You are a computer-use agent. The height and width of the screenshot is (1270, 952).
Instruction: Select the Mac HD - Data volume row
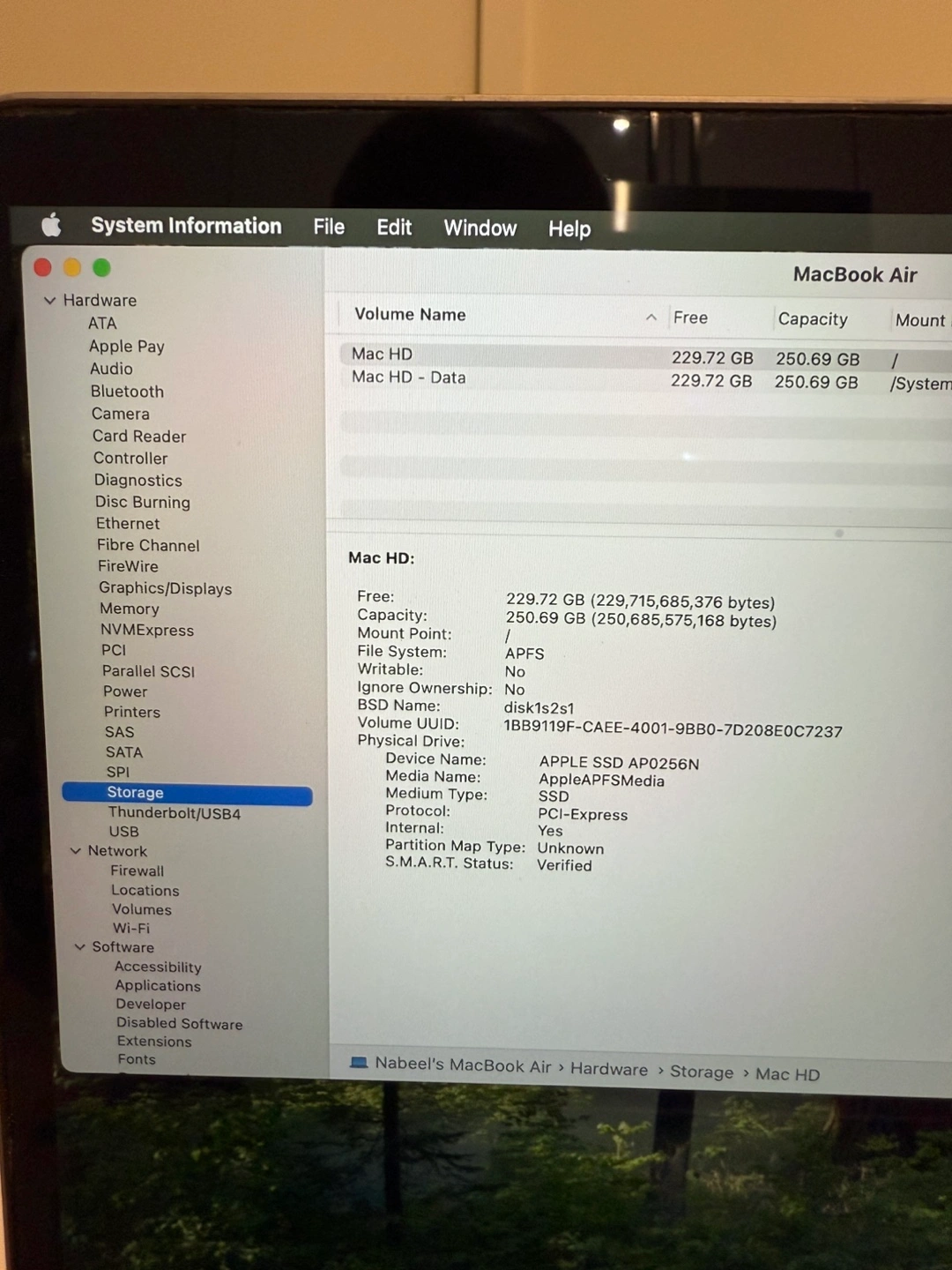point(645,380)
